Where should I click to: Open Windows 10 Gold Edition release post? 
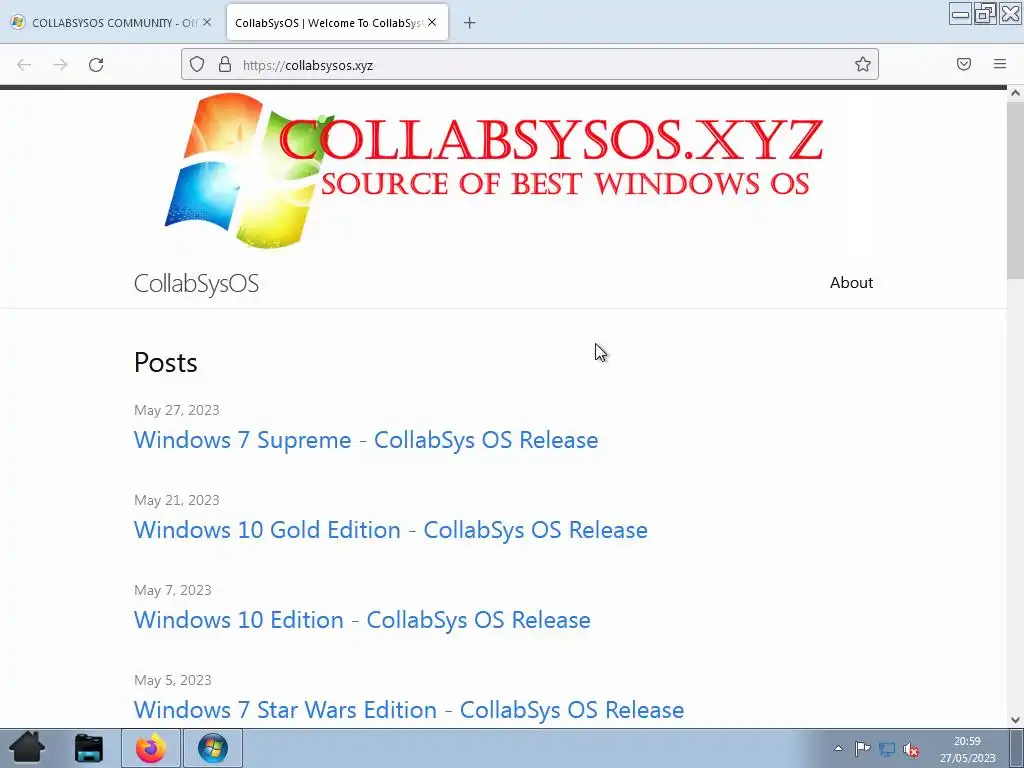tap(391, 530)
